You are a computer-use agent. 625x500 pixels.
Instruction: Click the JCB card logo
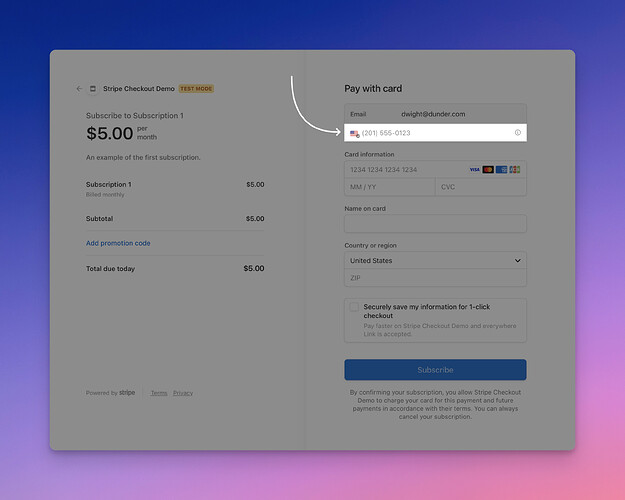[515, 169]
